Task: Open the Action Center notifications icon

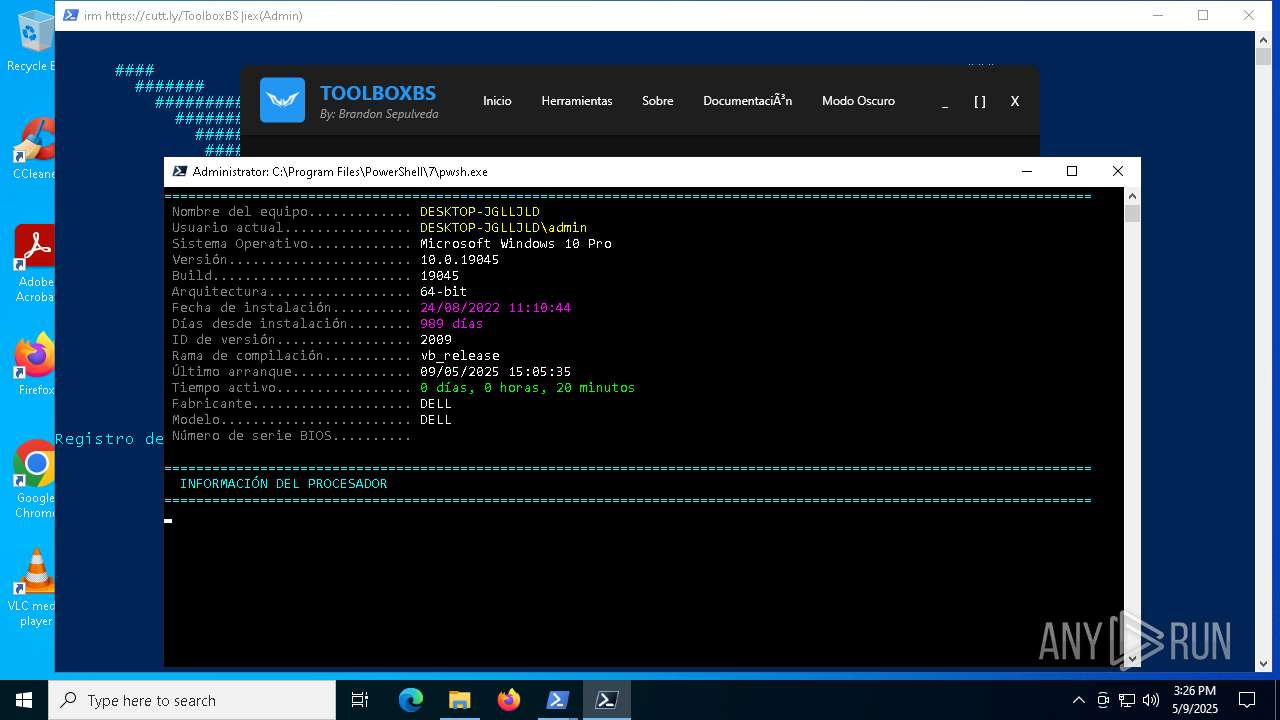Action: click(1247, 700)
